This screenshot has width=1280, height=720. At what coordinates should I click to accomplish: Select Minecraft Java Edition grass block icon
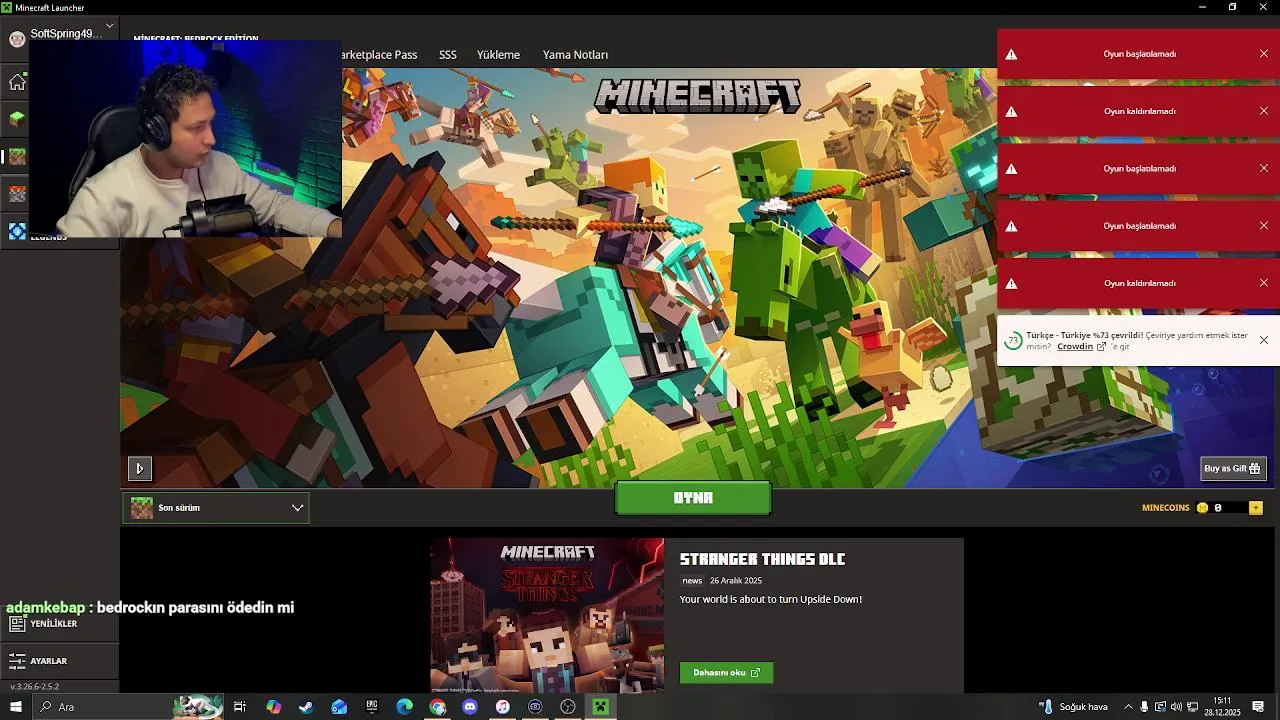click(x=17, y=119)
